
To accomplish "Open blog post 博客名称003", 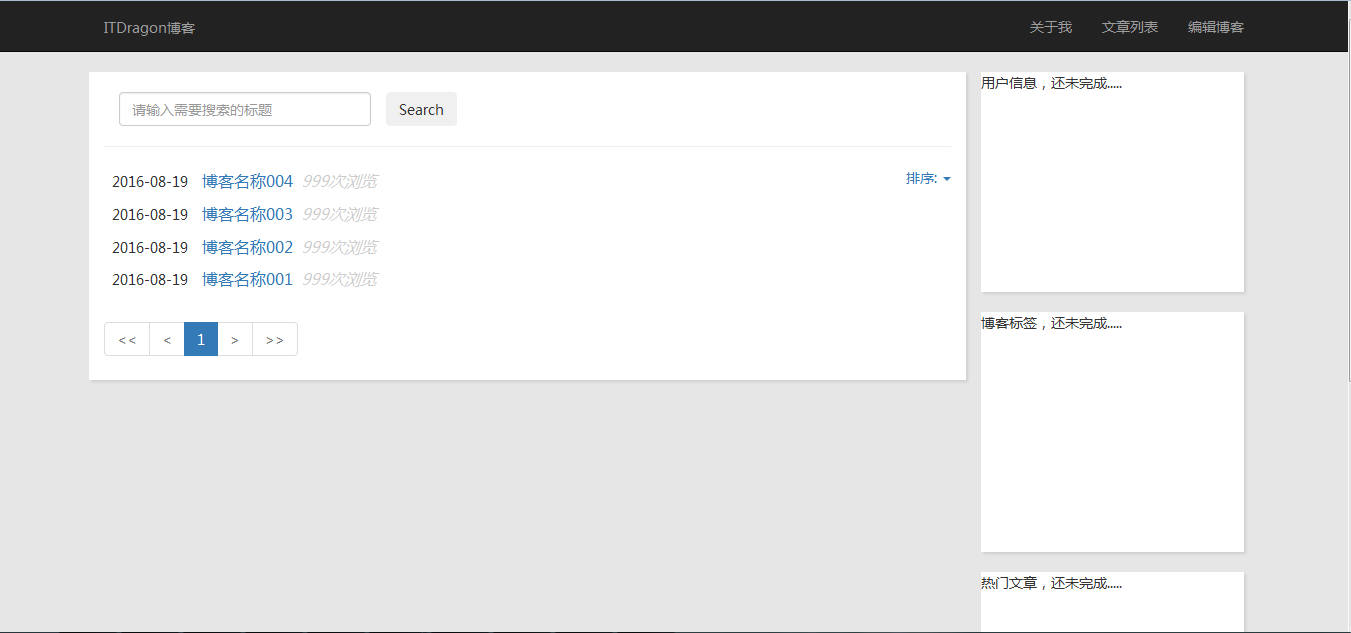I will pyautogui.click(x=247, y=214).
